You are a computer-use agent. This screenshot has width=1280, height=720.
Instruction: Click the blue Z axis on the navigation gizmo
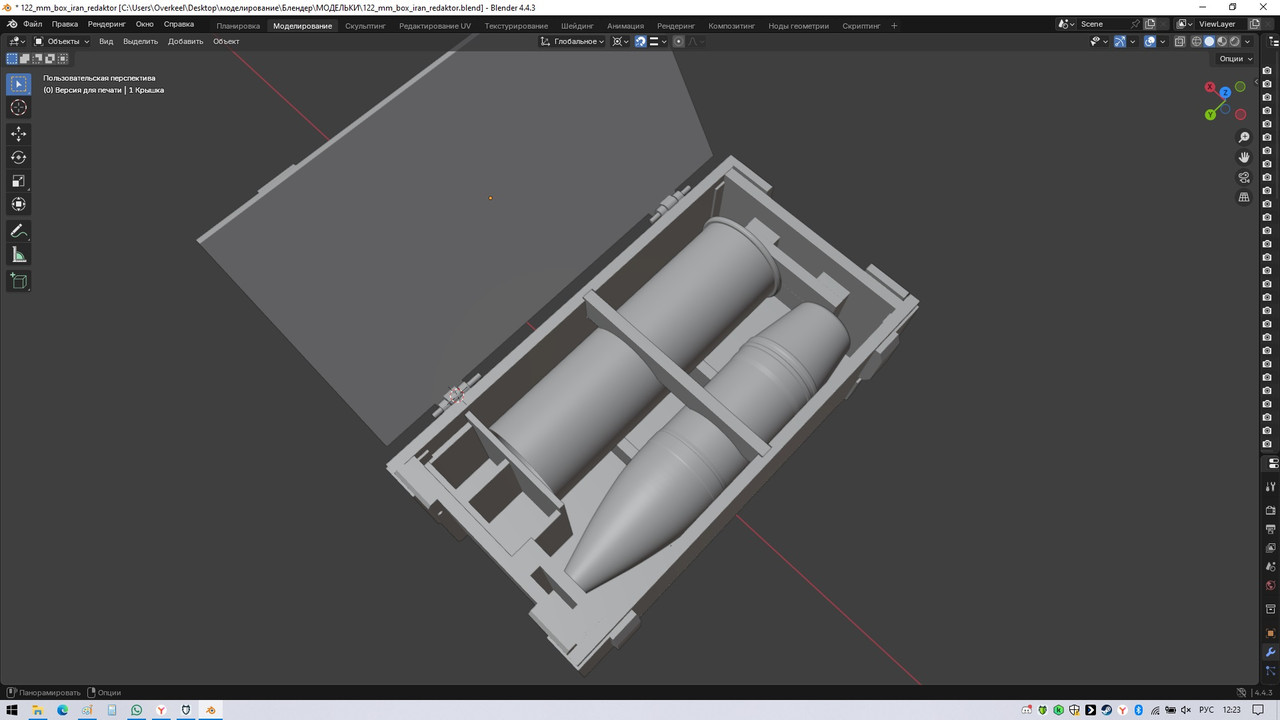[x=1226, y=92]
